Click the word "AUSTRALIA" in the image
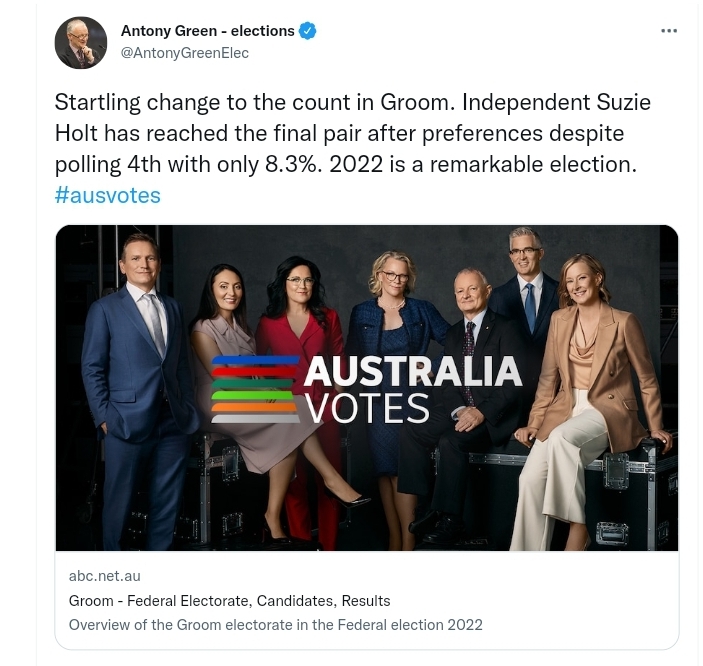 click(x=412, y=372)
